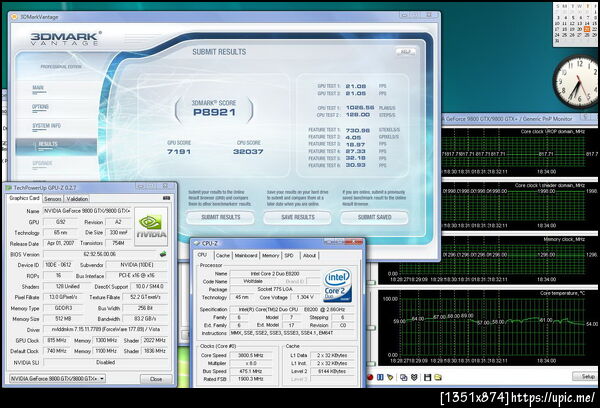Click the Submit Saved button
This screenshot has width=600, height=408.
pyautogui.click(x=374, y=217)
